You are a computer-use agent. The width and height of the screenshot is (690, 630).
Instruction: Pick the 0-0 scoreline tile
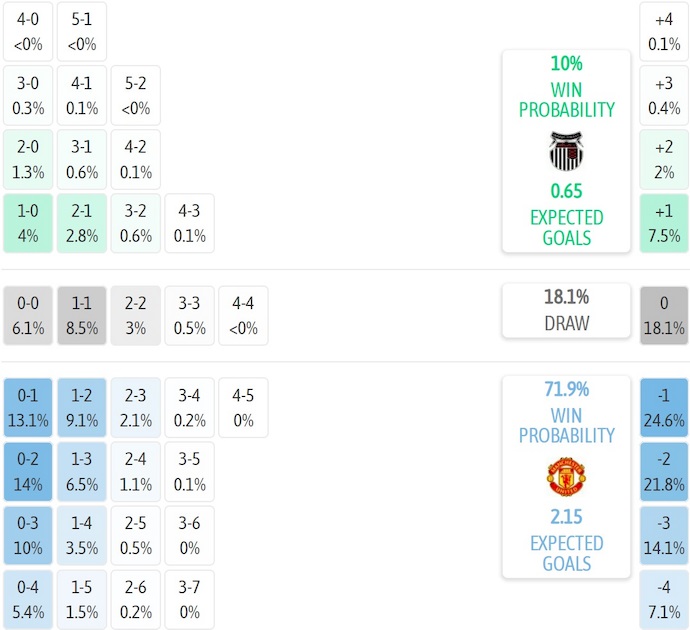[28, 315]
